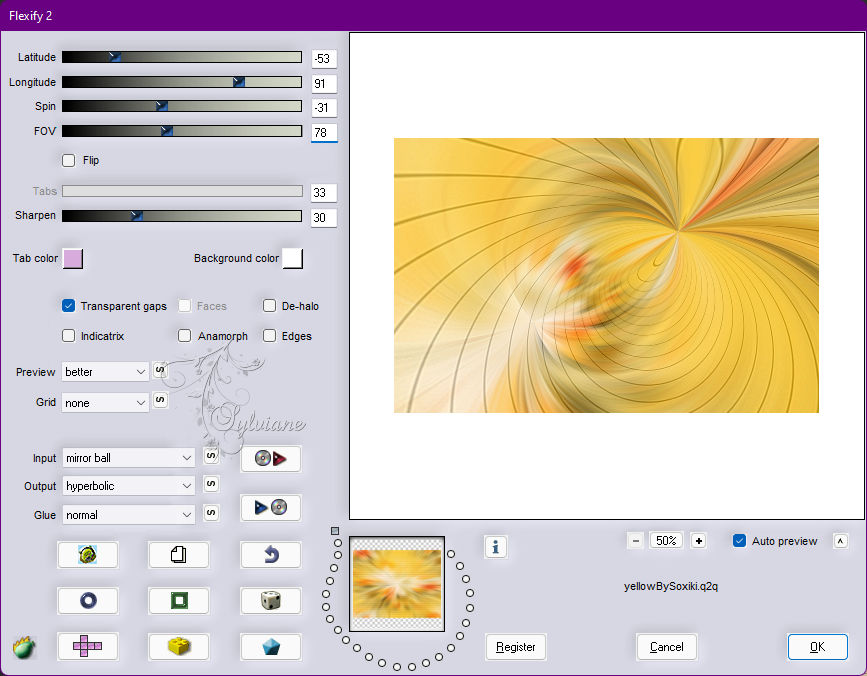Enable the Anamorph checkbox
Image resolution: width=867 pixels, height=676 pixels.
tap(185, 336)
